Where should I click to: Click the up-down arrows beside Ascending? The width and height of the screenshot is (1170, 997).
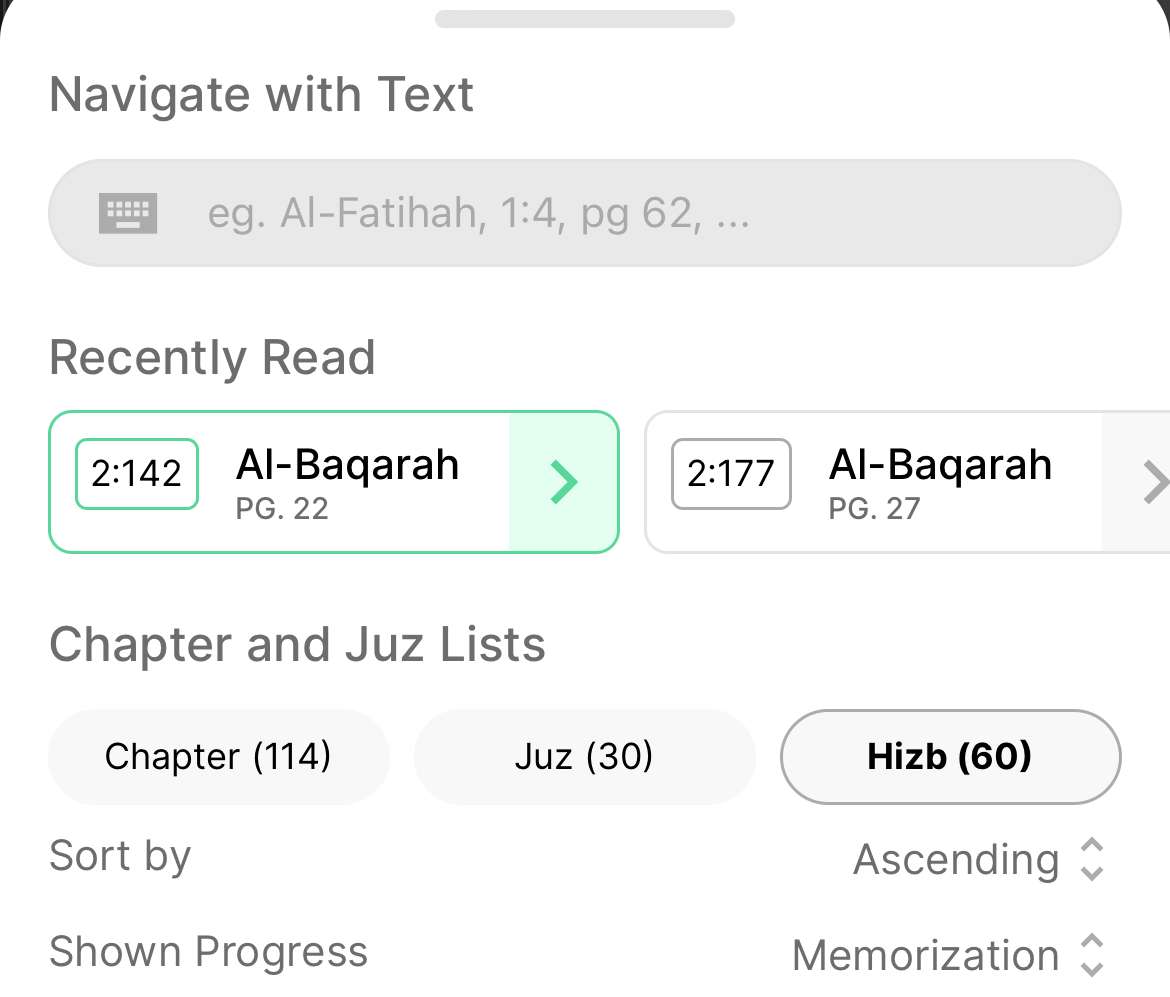click(1092, 859)
